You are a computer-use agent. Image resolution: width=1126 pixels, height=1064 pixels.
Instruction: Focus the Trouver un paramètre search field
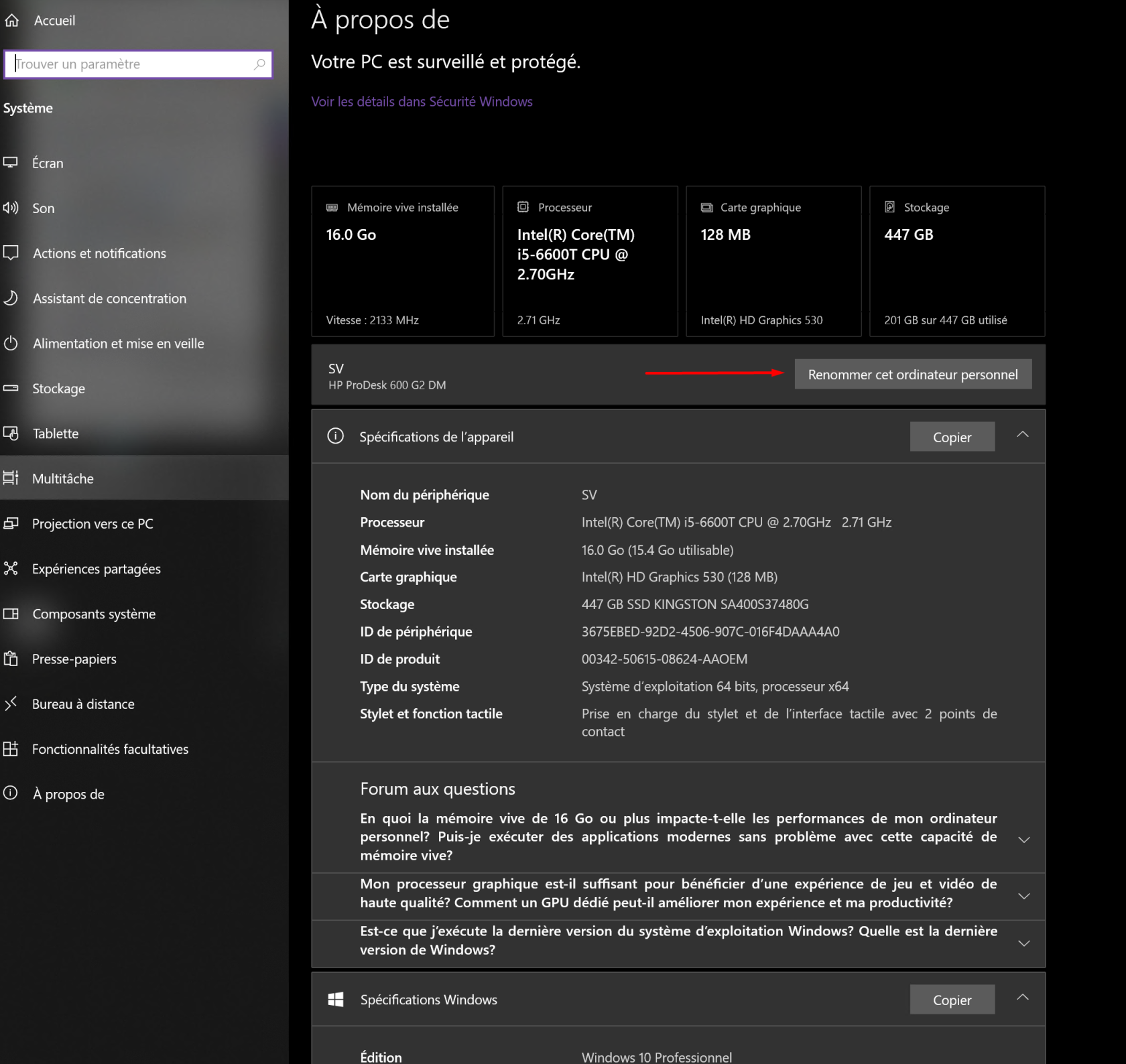pyautogui.click(x=138, y=64)
